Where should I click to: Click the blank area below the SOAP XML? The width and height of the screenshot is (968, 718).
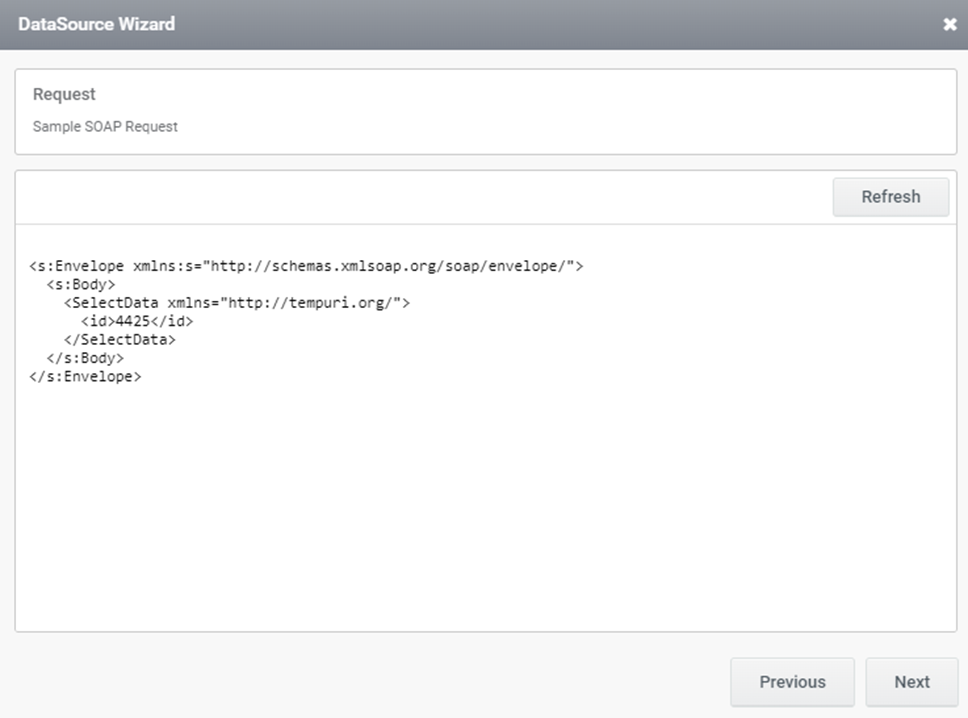tap(486, 506)
